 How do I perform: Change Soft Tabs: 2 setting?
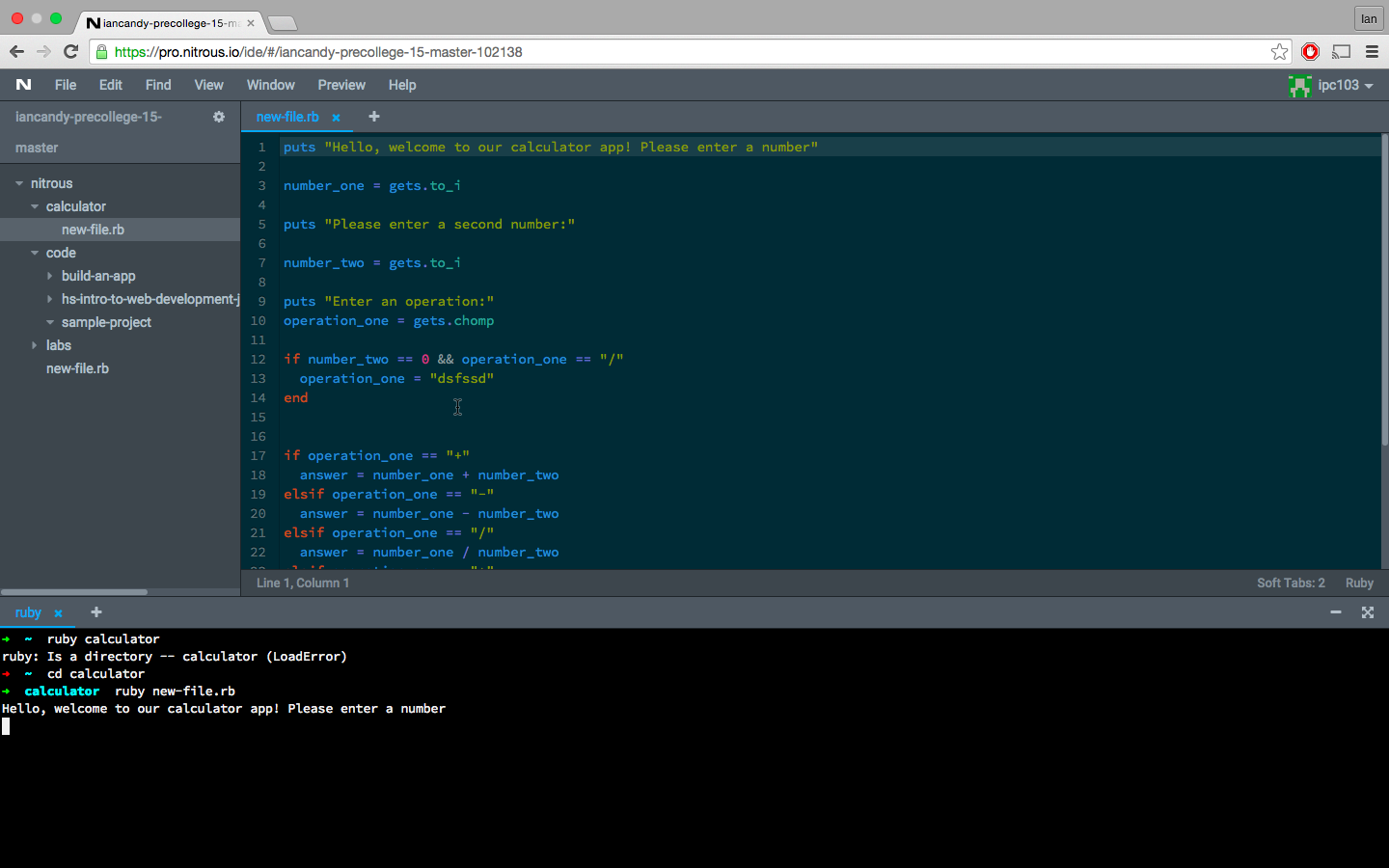point(1291,583)
